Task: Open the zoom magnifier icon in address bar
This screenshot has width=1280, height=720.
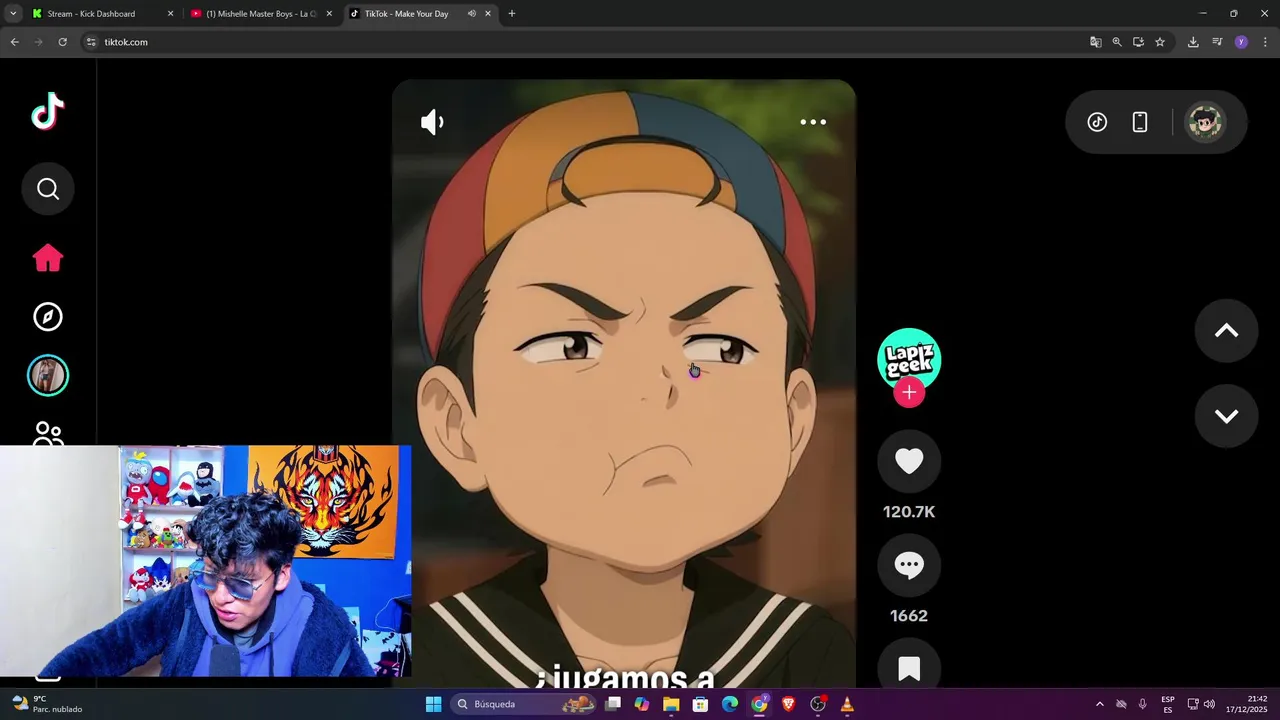Action: click(x=1117, y=42)
